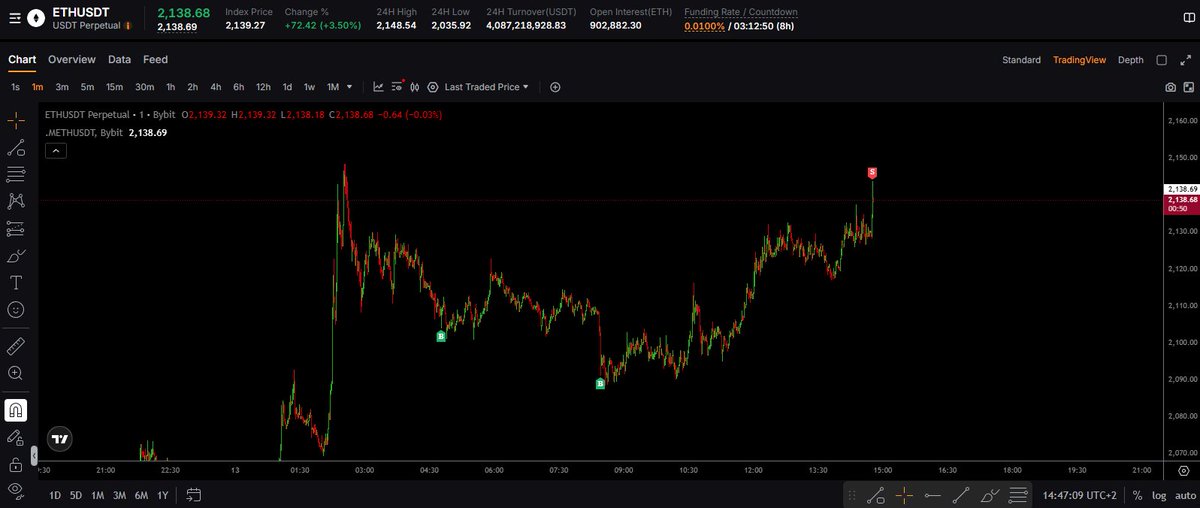Select the trend line tool in left sidebar
Viewport: 1200px width, 508px height.
[x=16, y=148]
